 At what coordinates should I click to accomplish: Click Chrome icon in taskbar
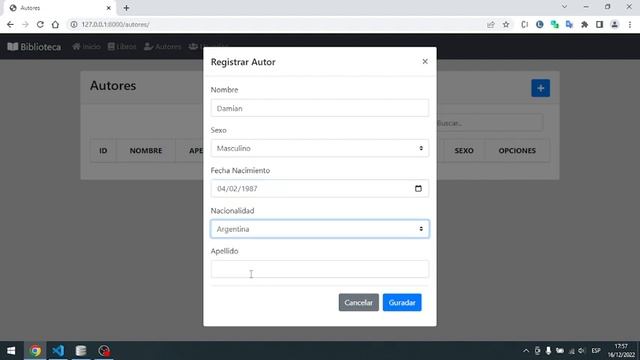click(x=35, y=351)
